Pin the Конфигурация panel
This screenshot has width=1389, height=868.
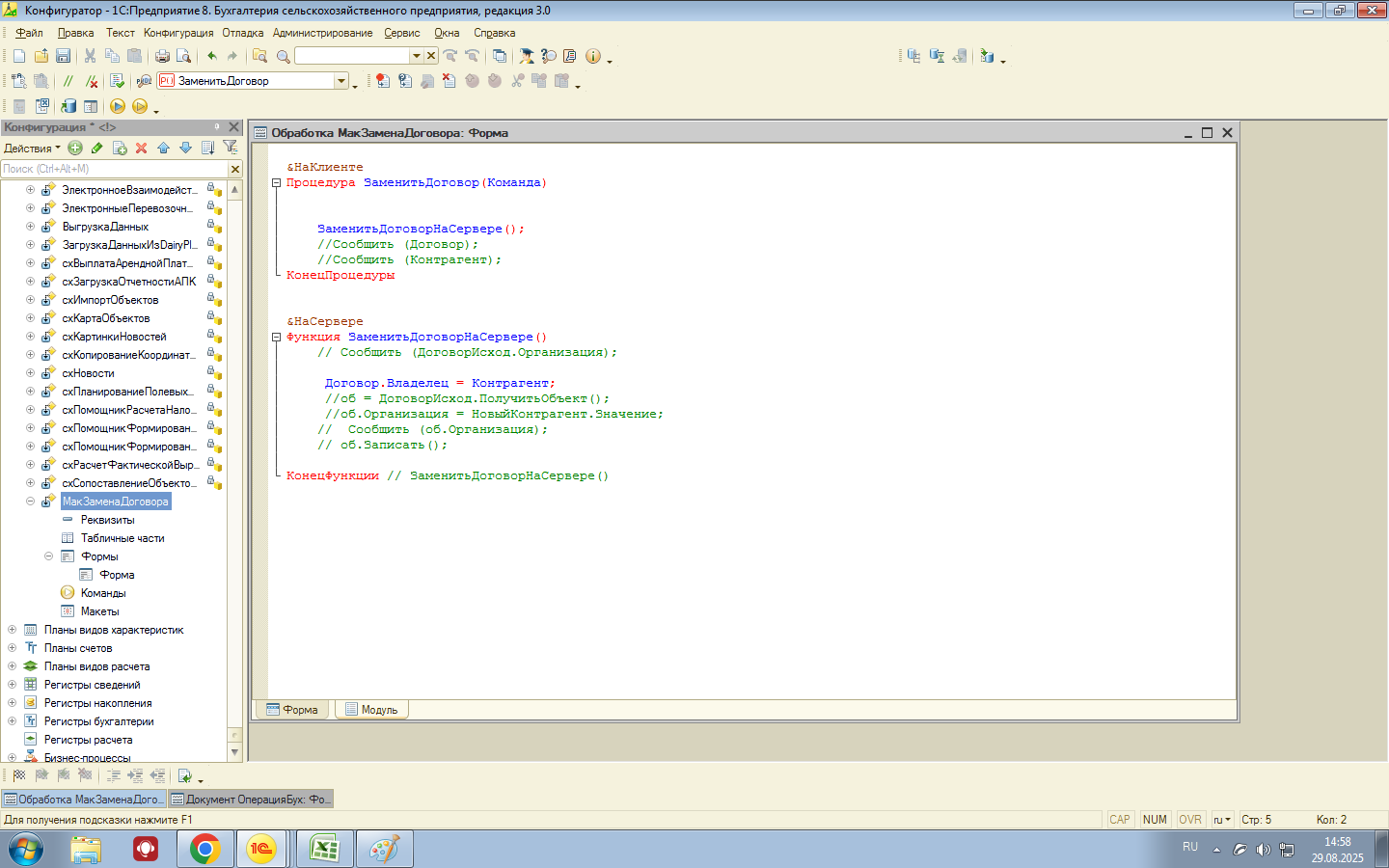tap(217, 126)
